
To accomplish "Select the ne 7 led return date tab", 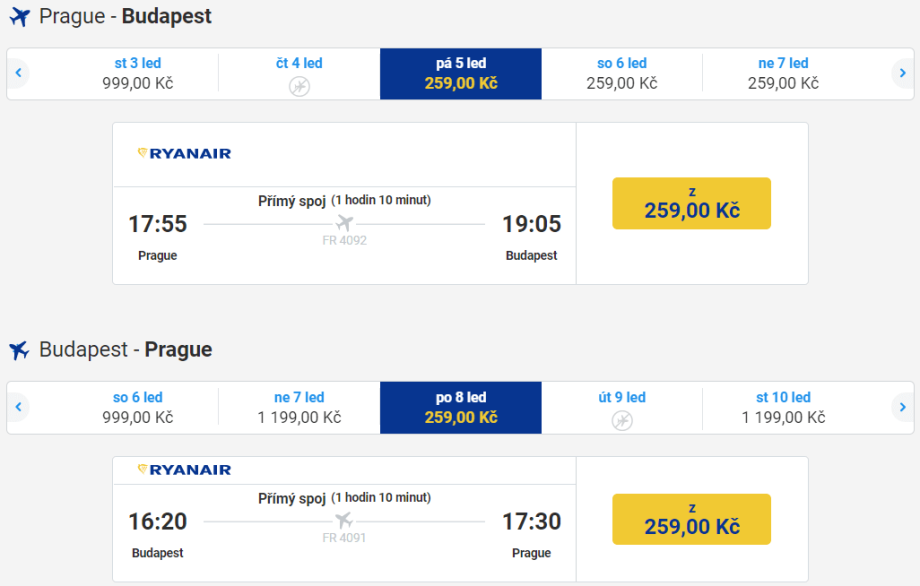I will [x=299, y=407].
